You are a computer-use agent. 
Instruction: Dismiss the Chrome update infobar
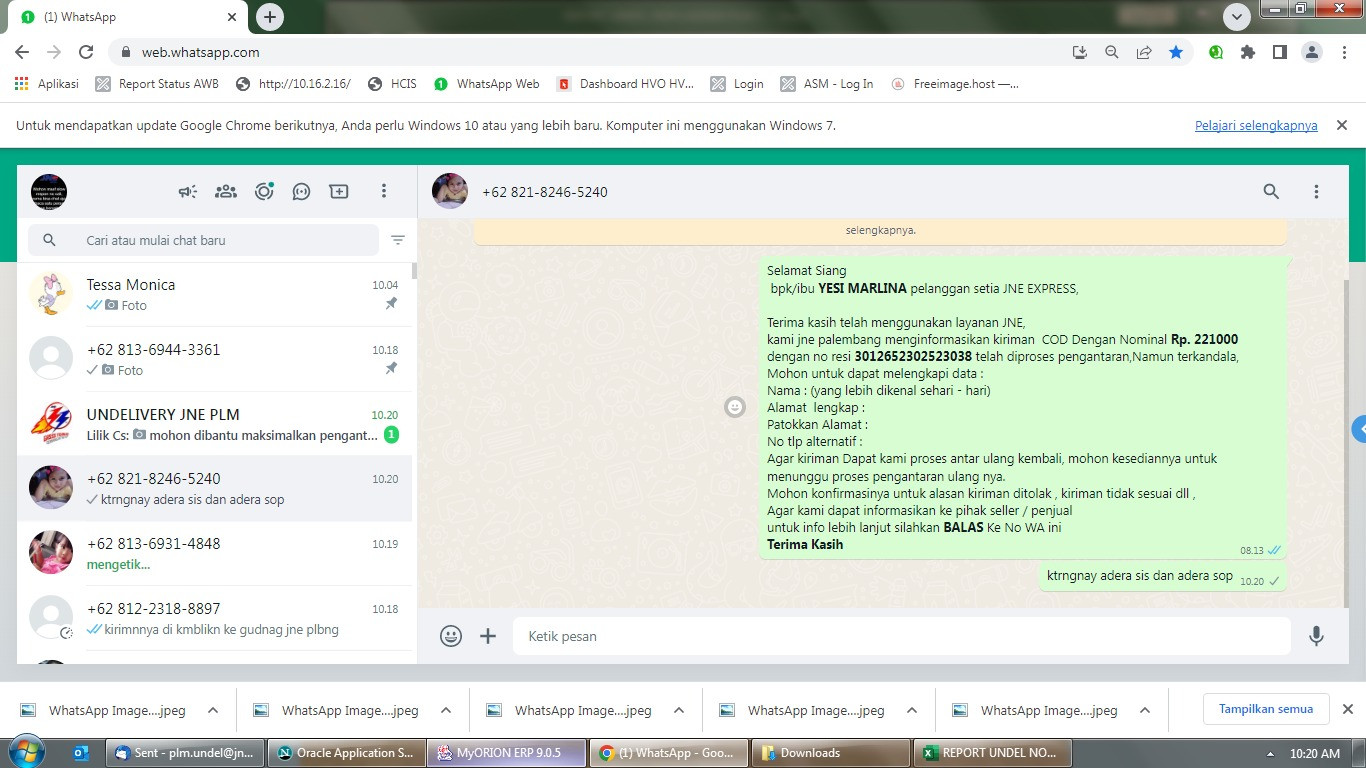pyautogui.click(x=1342, y=125)
